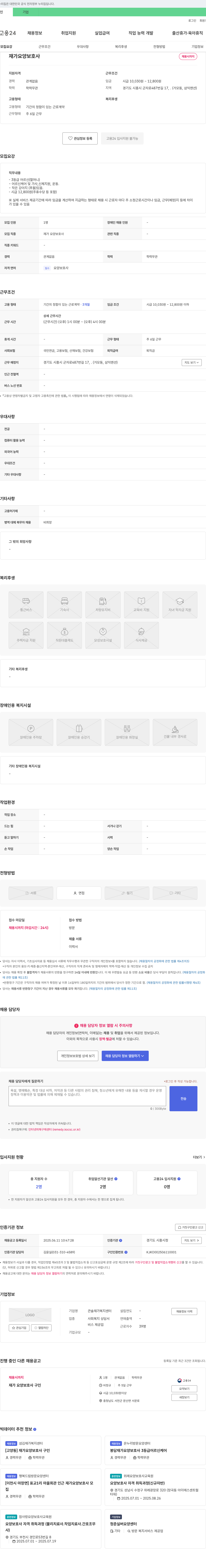This screenshot has width=206, height=1568.
Task: Switch to the 모집요강 section tab
Action: click(6, 47)
